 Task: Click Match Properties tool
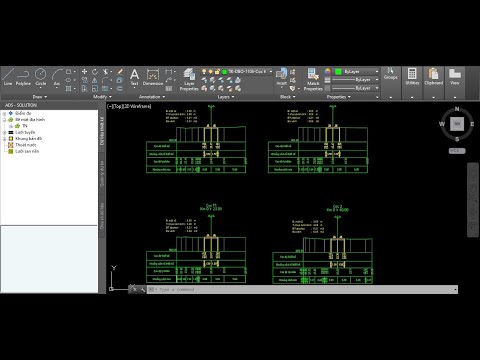coord(313,79)
